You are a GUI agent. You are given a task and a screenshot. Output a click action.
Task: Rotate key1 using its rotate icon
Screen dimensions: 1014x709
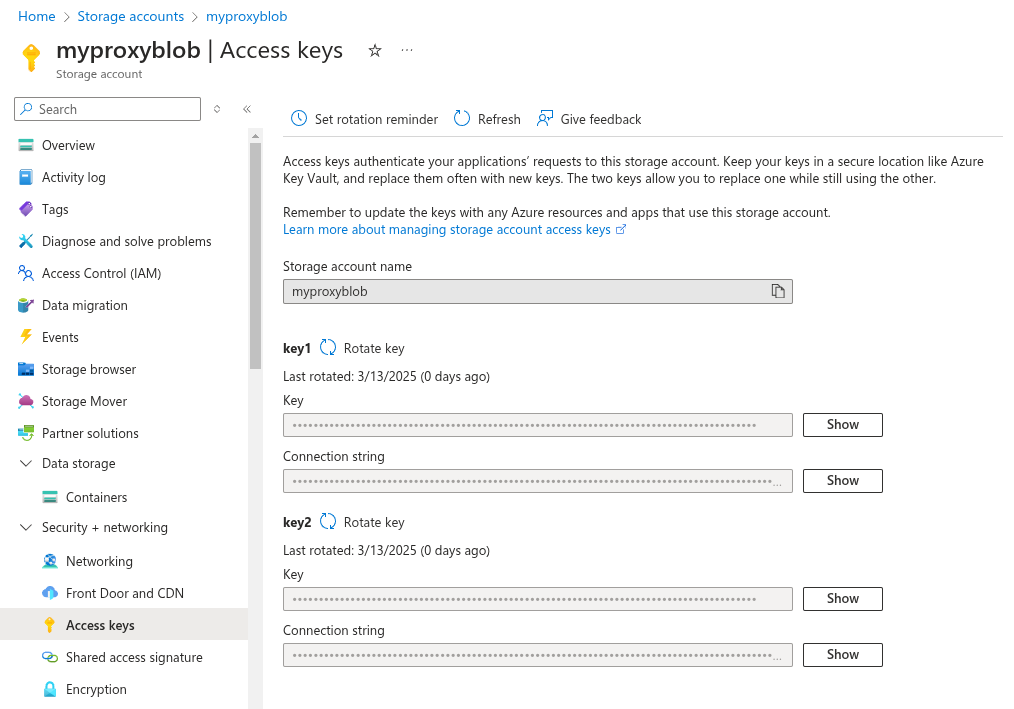coord(328,347)
